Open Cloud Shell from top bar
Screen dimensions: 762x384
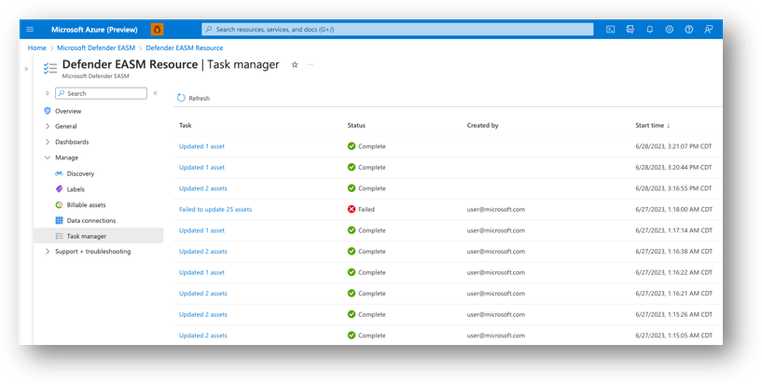coord(610,30)
